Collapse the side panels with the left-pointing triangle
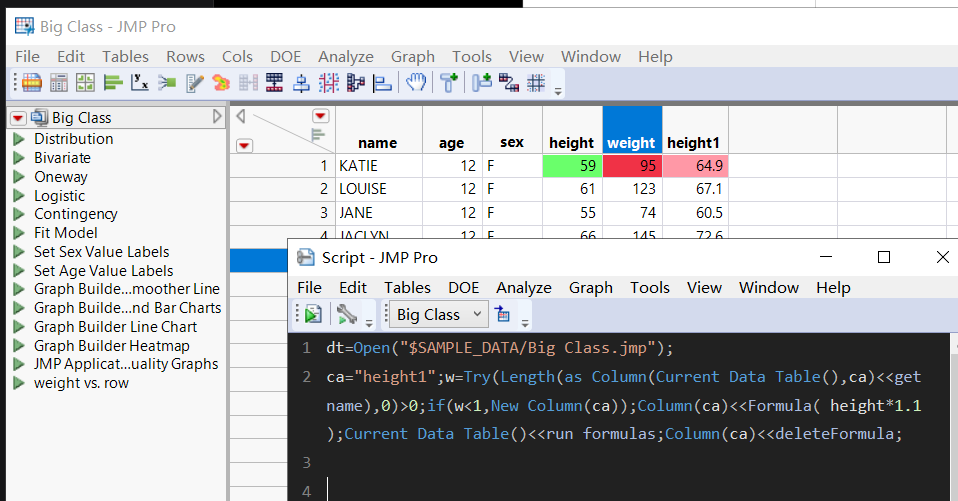 241,116
